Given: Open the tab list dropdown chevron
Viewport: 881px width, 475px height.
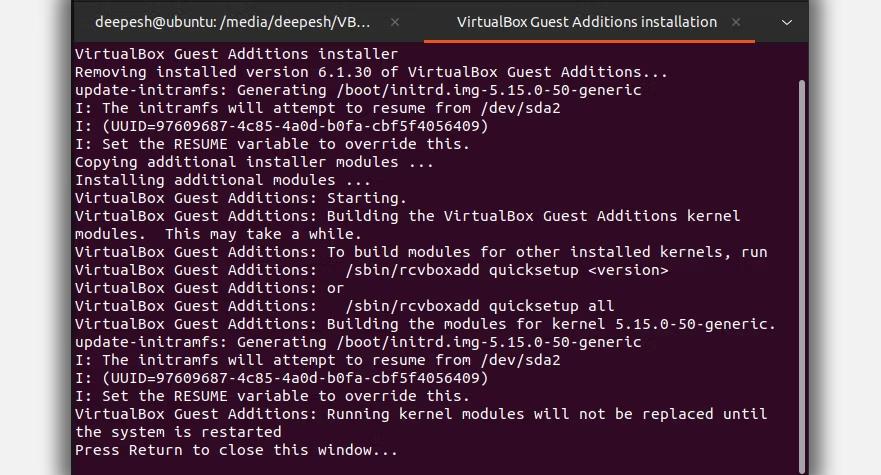Looking at the screenshot, I should 787,22.
